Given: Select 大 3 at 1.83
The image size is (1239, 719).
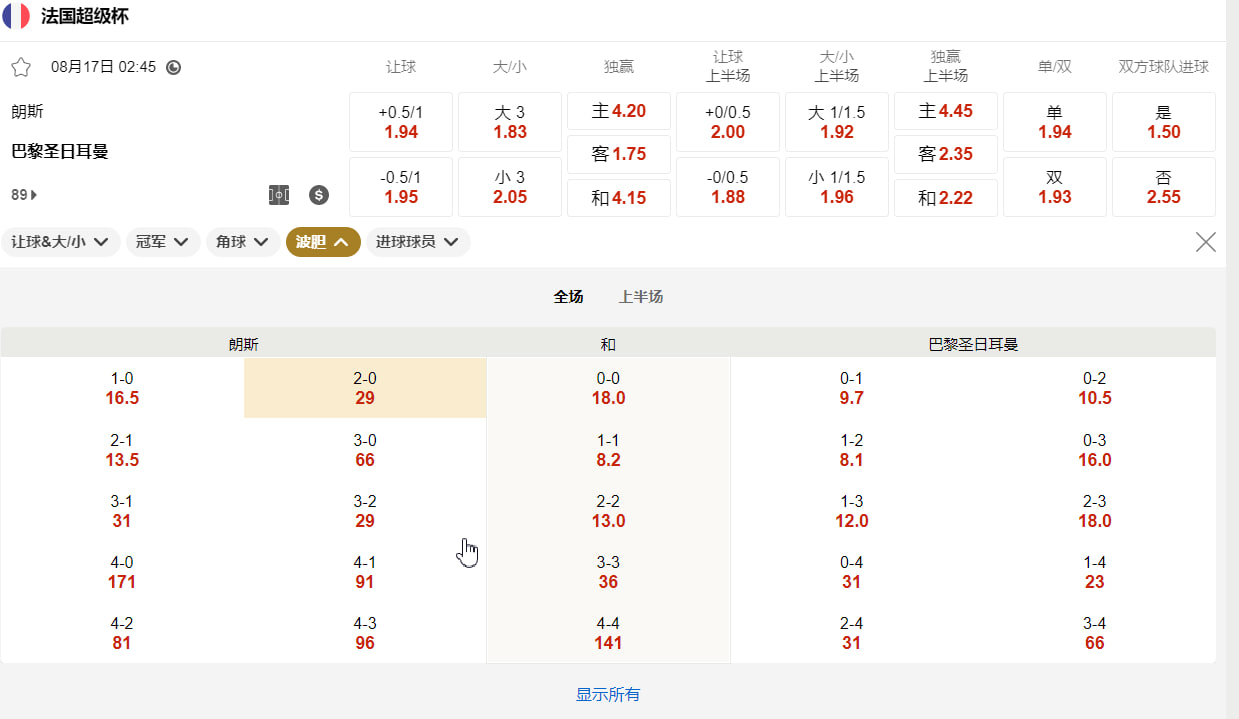Looking at the screenshot, I should [510, 122].
